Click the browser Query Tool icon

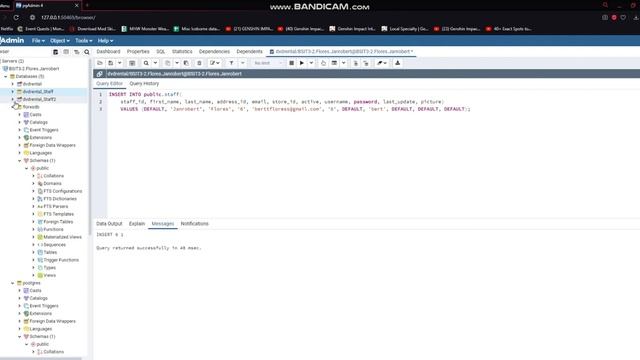pos(56,52)
